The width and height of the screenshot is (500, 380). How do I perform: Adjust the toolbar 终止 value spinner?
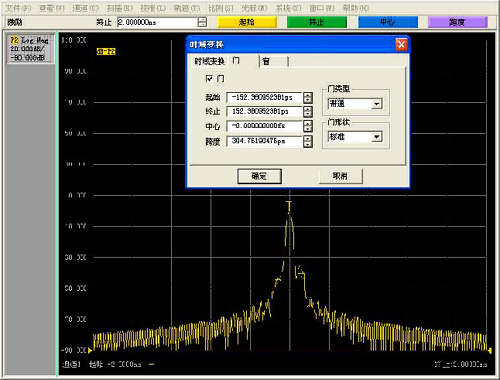(x=202, y=22)
